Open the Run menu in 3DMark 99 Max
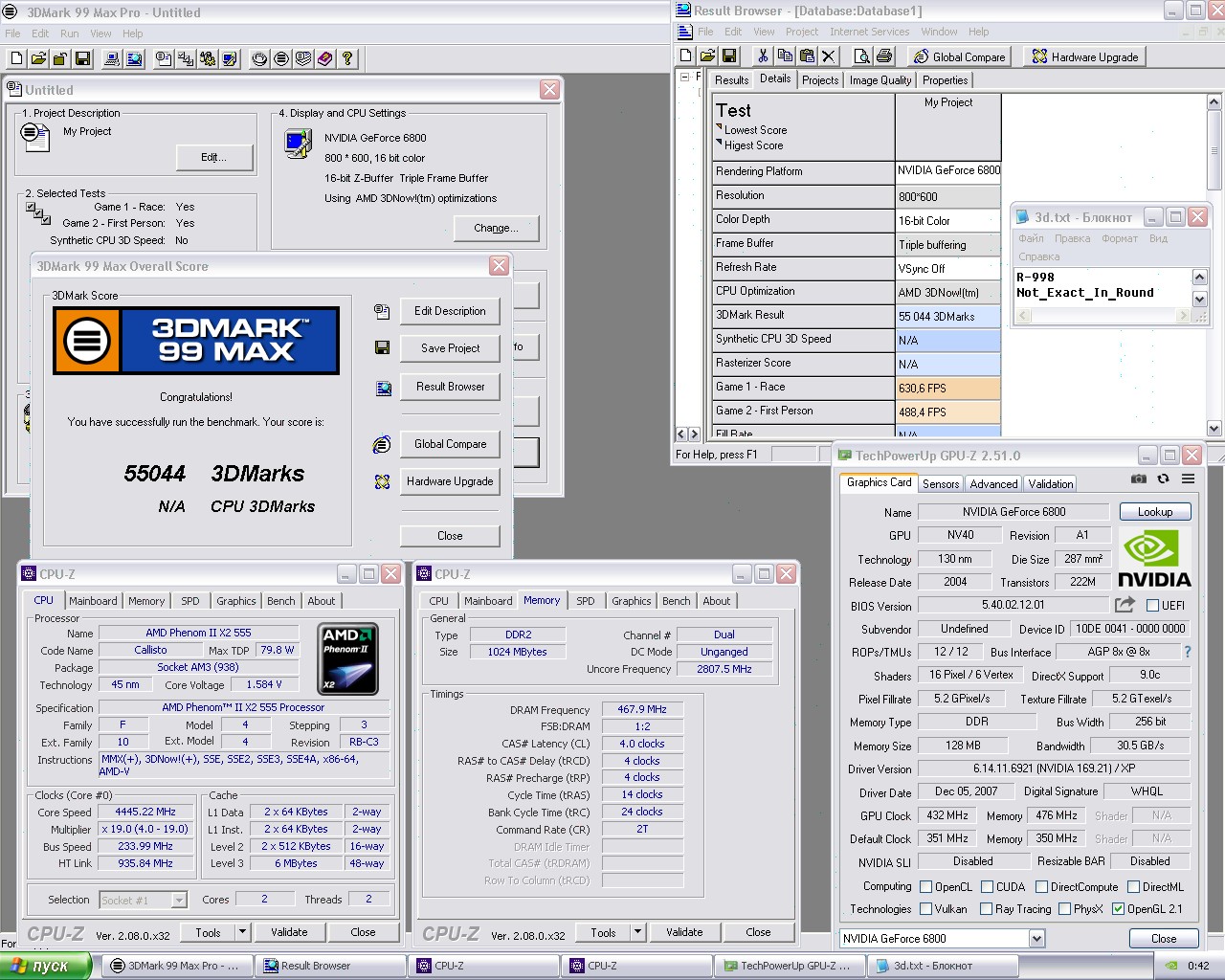The image size is (1225, 980). point(70,33)
